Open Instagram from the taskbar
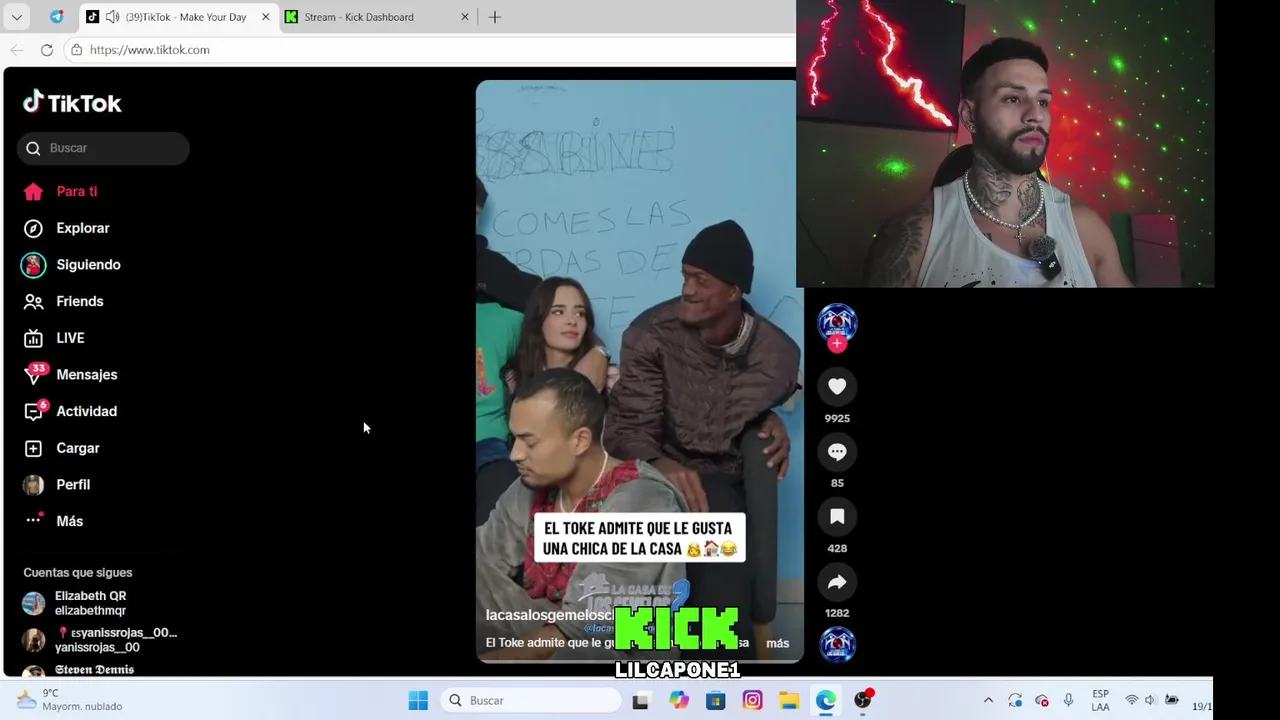Viewport: 1280px width, 720px height. point(752,701)
